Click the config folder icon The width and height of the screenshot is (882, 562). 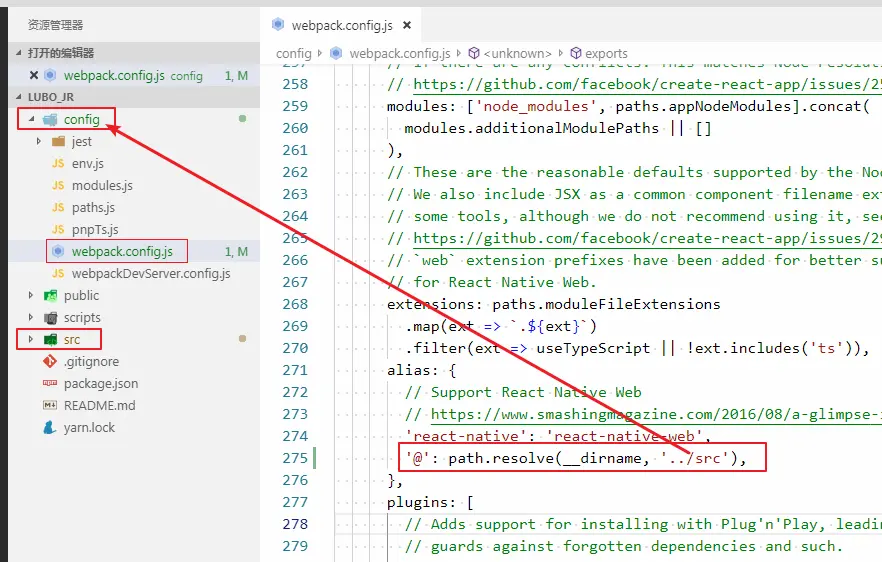(50, 120)
